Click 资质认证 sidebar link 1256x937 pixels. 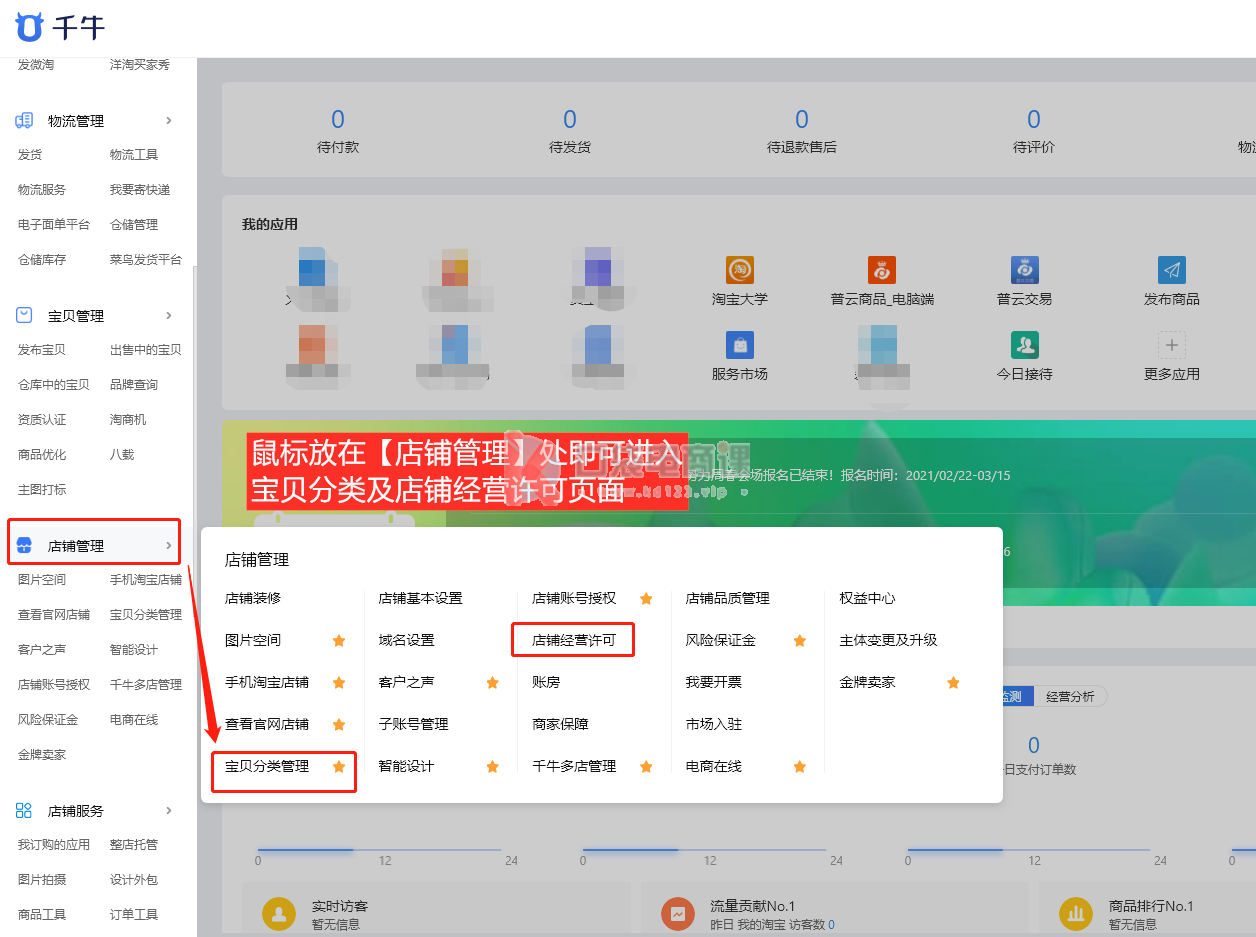(x=42, y=420)
